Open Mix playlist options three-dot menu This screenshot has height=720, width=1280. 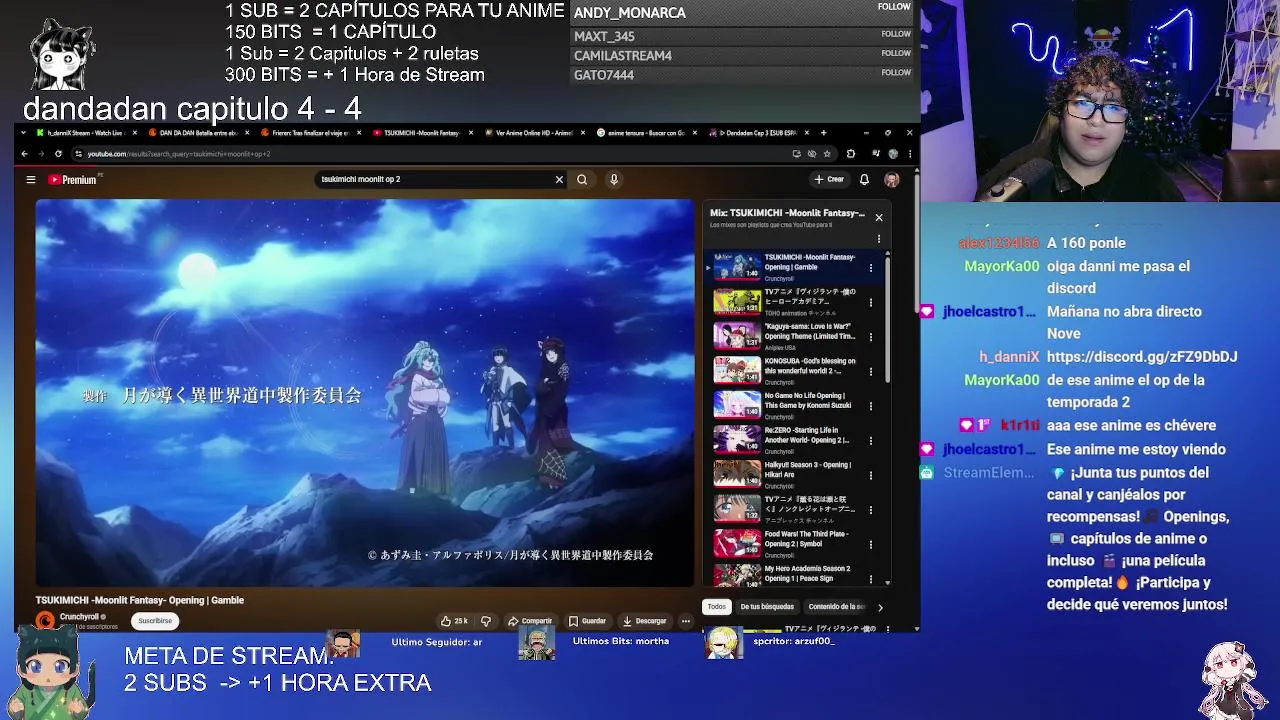tap(879, 239)
